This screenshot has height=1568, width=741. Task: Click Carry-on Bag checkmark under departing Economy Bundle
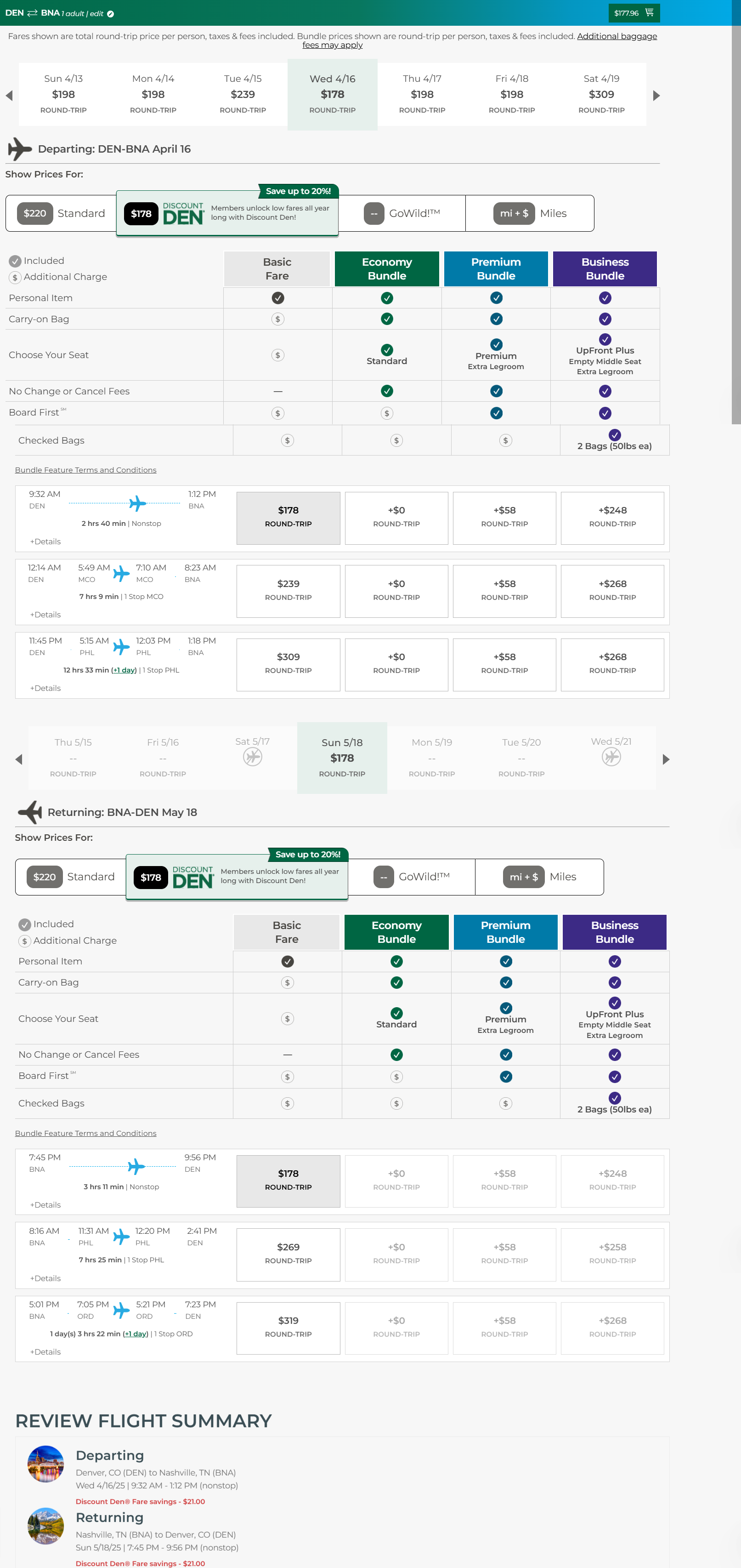pos(387,319)
